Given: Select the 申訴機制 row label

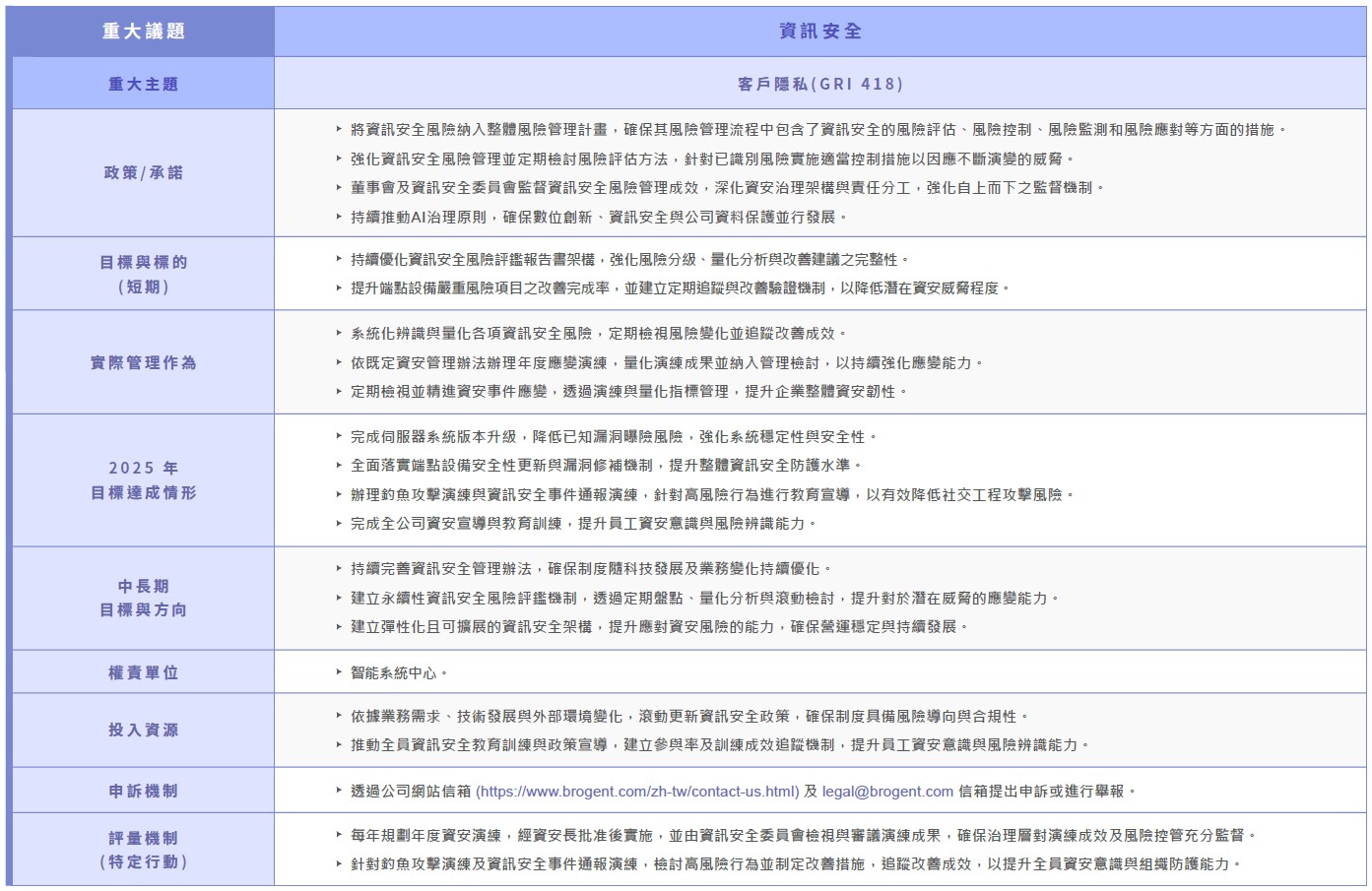Looking at the screenshot, I should tap(144, 791).
